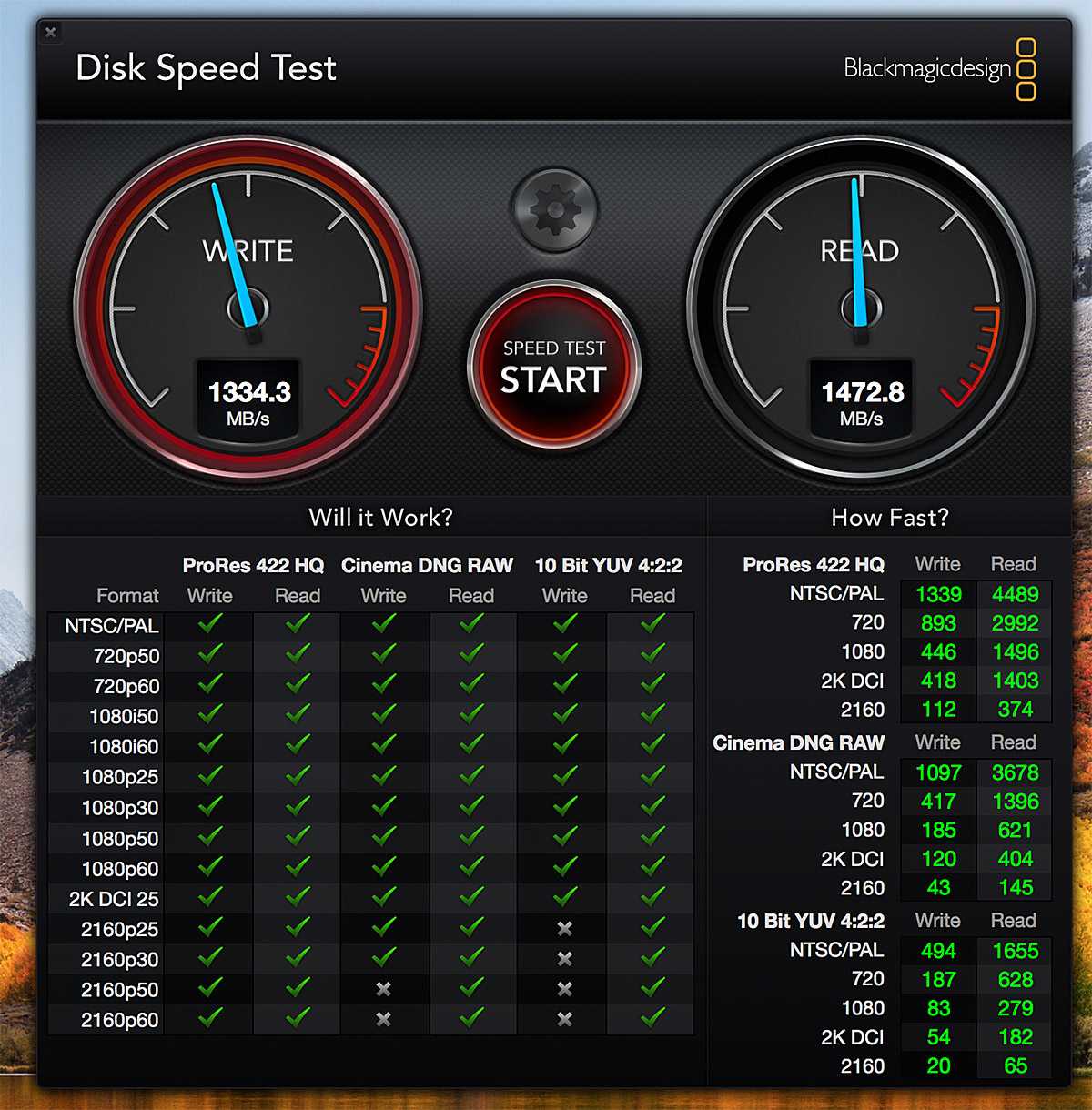Click the ProRes 422 HQ NTSC/PAL read value 4489
The width and height of the screenshot is (1092, 1110).
tap(1015, 594)
